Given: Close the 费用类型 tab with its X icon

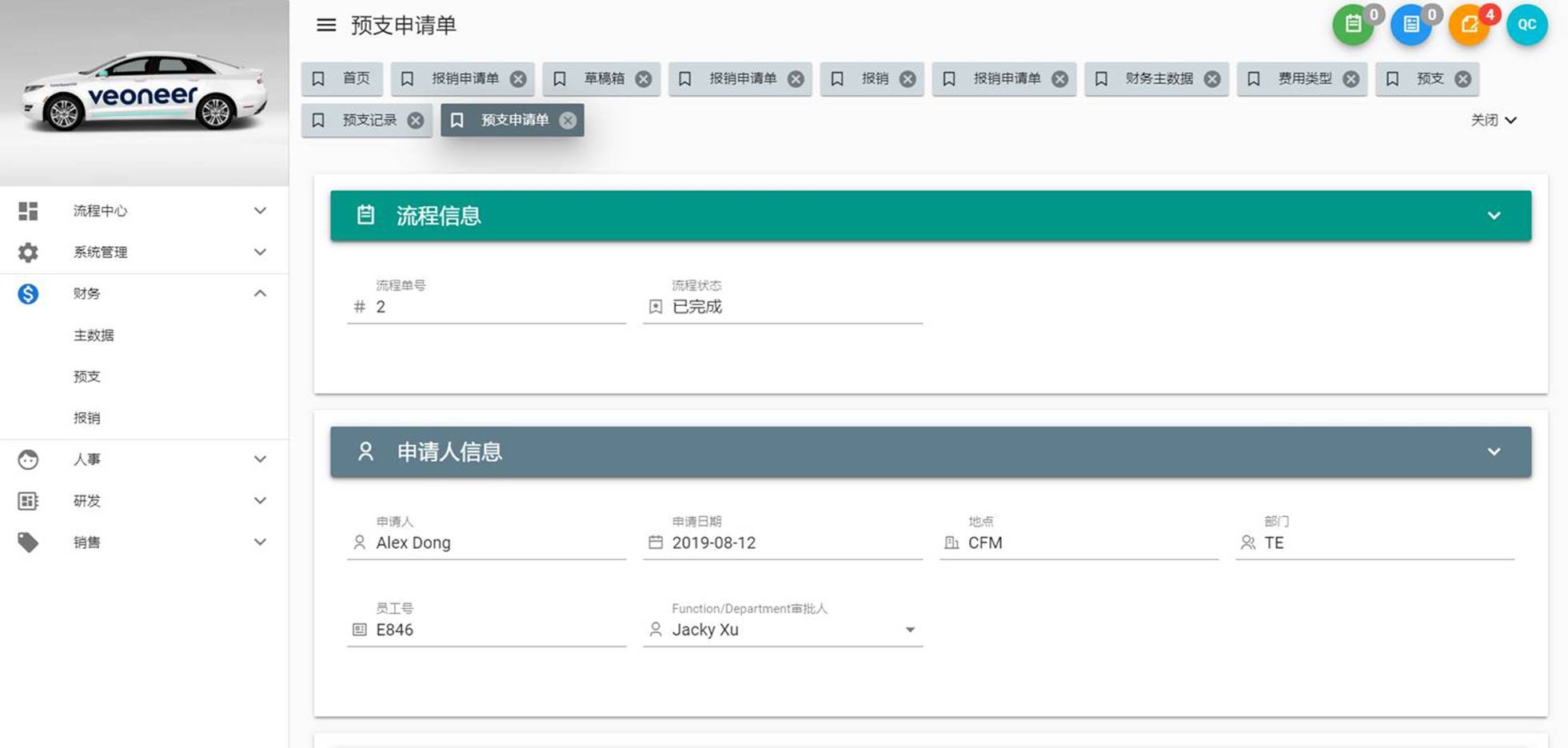Looking at the screenshot, I should [x=1351, y=79].
